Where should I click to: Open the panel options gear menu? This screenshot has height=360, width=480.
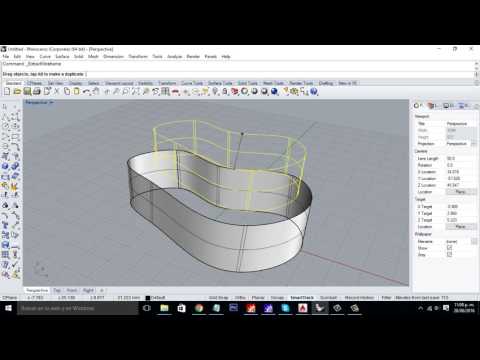click(476, 106)
